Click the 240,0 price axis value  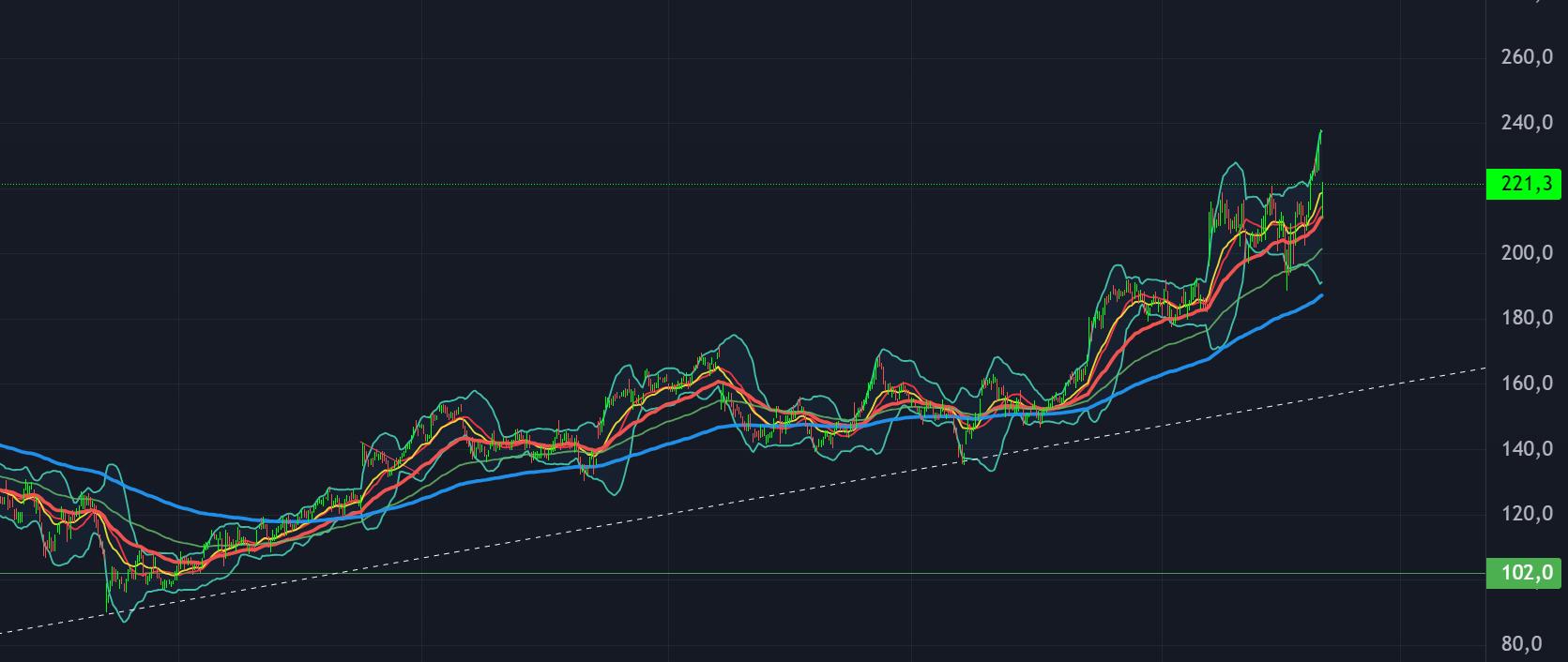coord(1527,123)
